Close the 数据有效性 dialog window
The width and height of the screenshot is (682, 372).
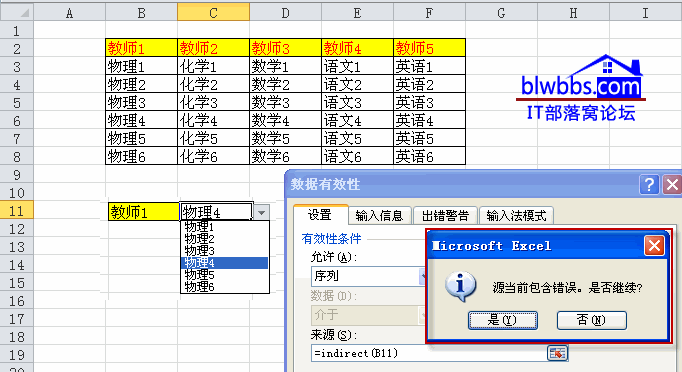[x=672, y=185]
